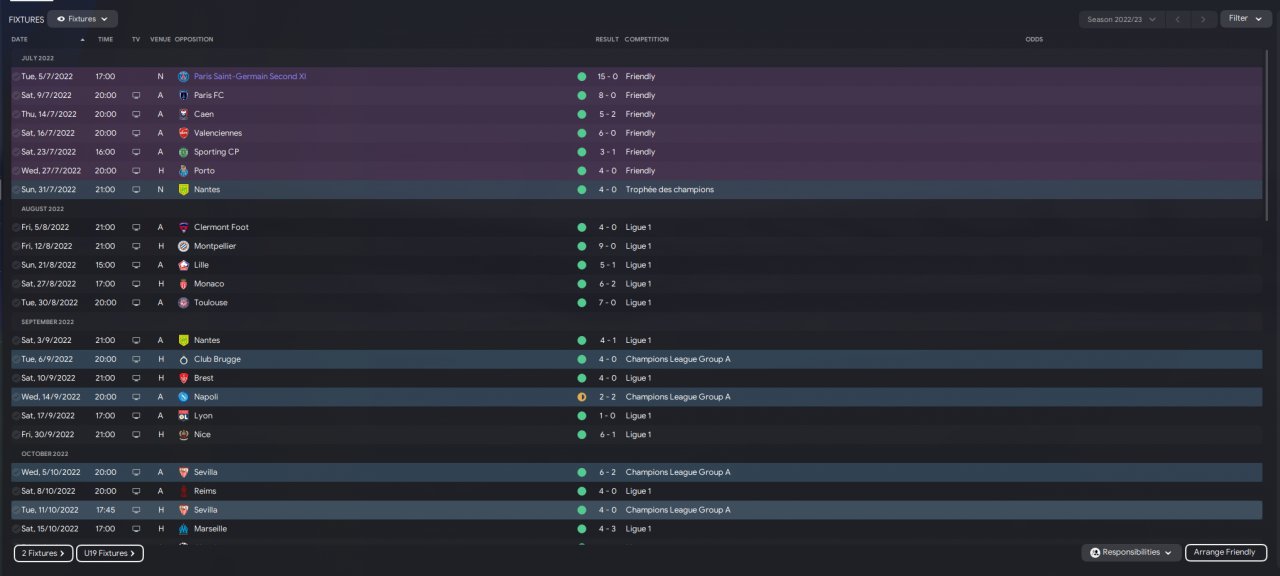Expand the Season 2022/23 selector
The width and height of the screenshot is (1280, 576).
coord(1121,19)
